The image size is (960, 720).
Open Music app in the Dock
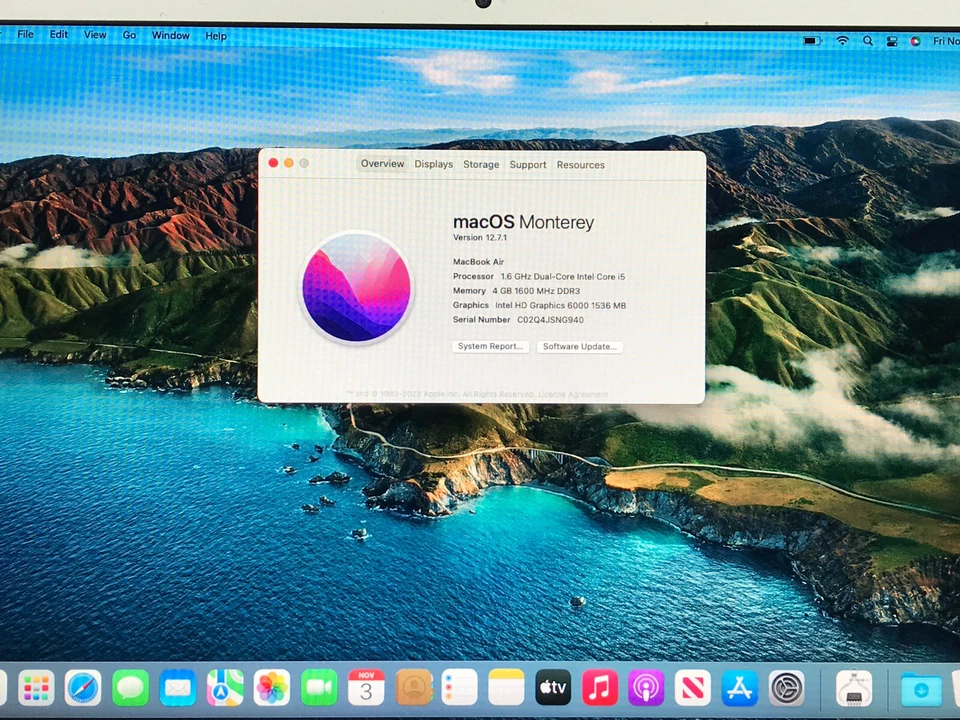pos(599,688)
